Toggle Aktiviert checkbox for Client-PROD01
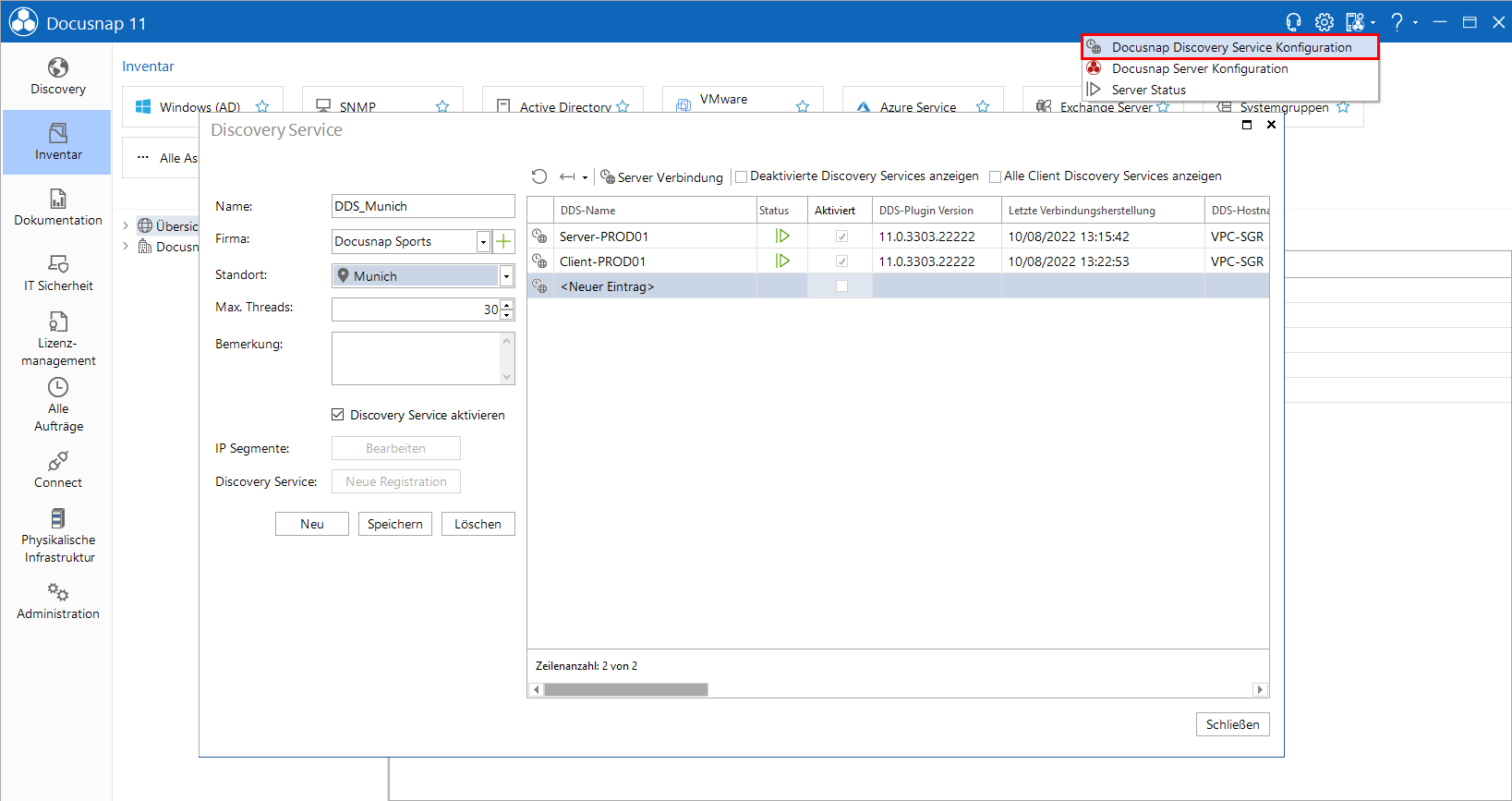 [841, 261]
